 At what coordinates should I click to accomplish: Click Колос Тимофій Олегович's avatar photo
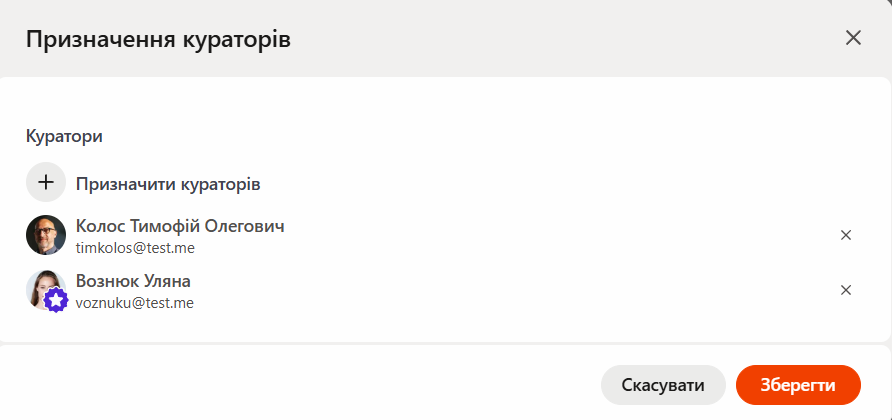click(x=46, y=235)
